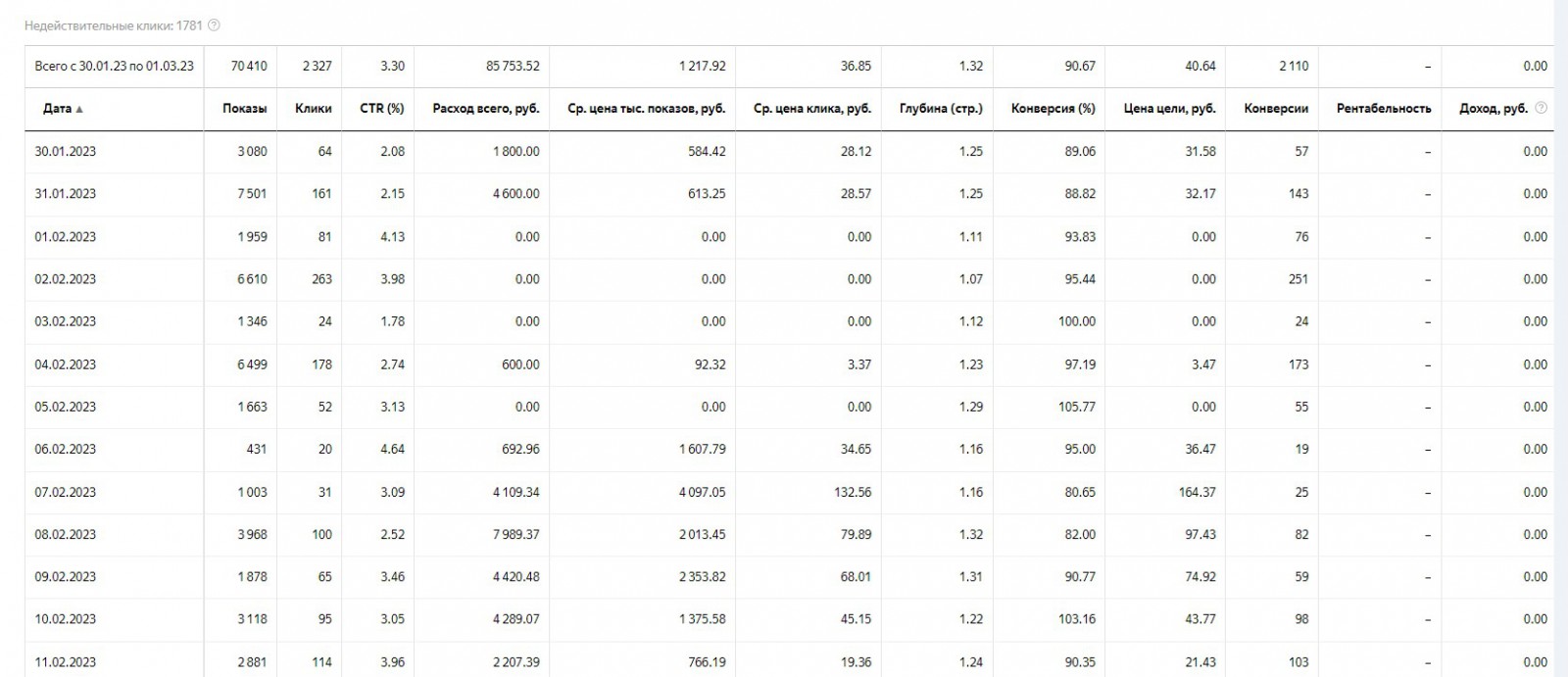Viewport: 1568px width, 677px height.
Task: Click total row label Всего с 30.01.23
Action: 114,67
